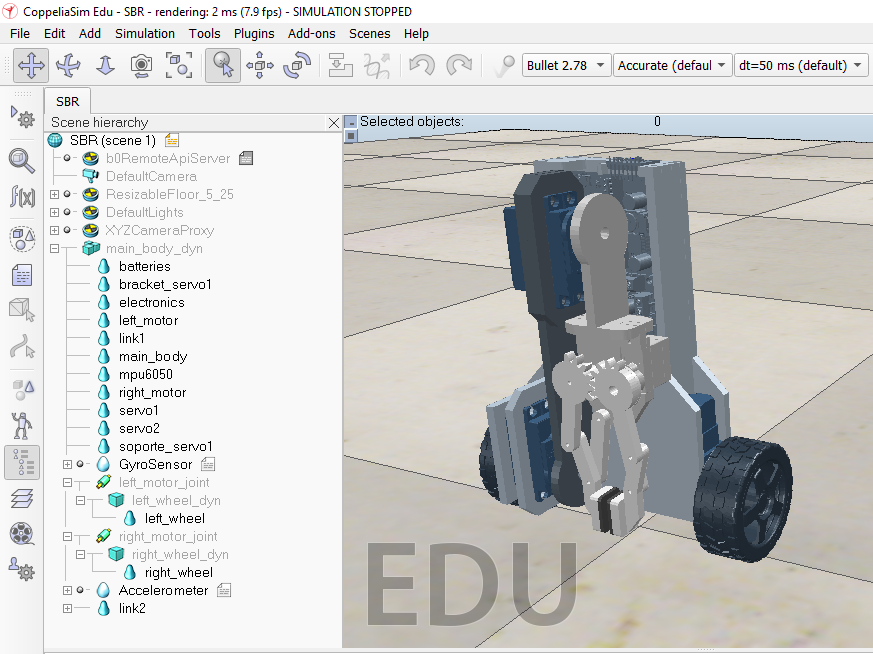Image resolution: width=873 pixels, height=654 pixels.
Task: Open the File menu
Action: [20, 33]
